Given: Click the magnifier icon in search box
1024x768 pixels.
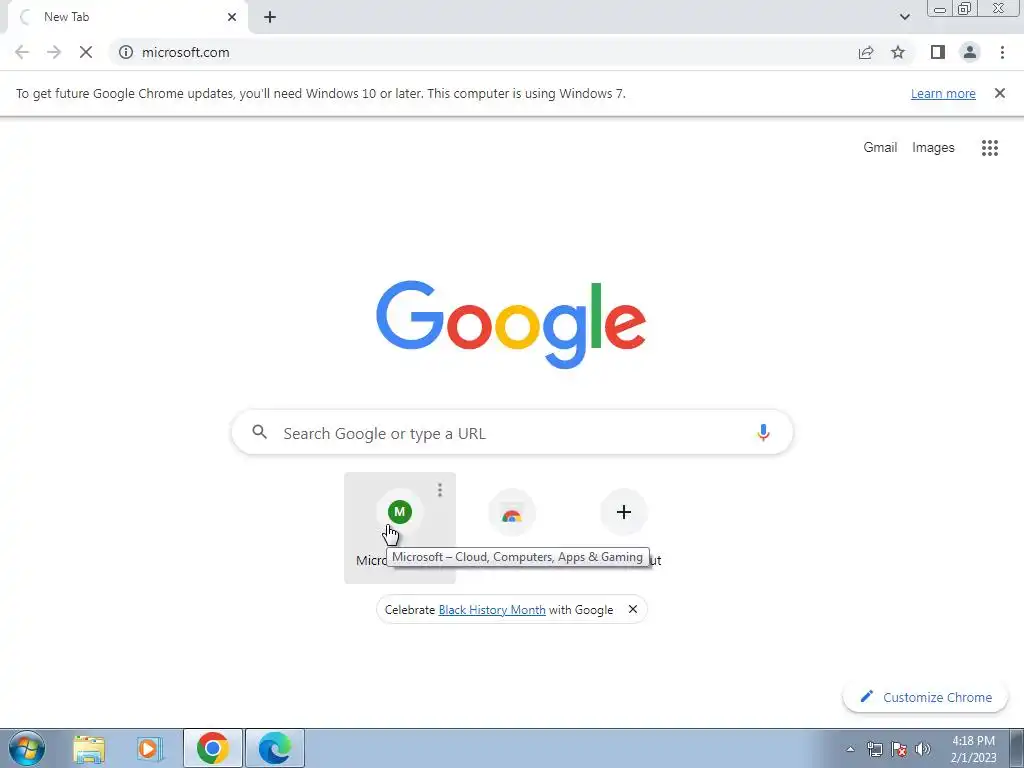Looking at the screenshot, I should pyautogui.click(x=259, y=432).
